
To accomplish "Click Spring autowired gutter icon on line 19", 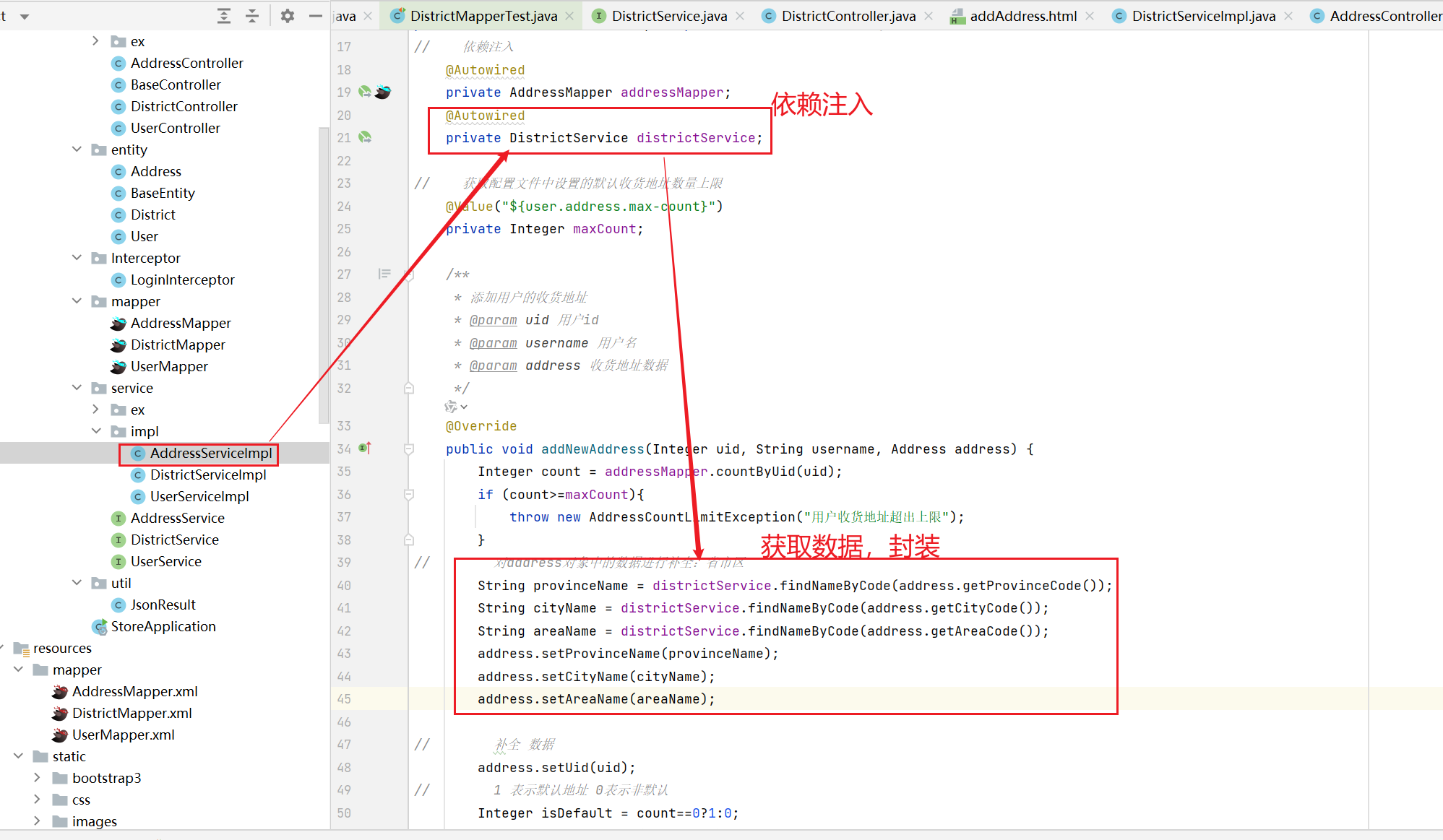I will [365, 92].
